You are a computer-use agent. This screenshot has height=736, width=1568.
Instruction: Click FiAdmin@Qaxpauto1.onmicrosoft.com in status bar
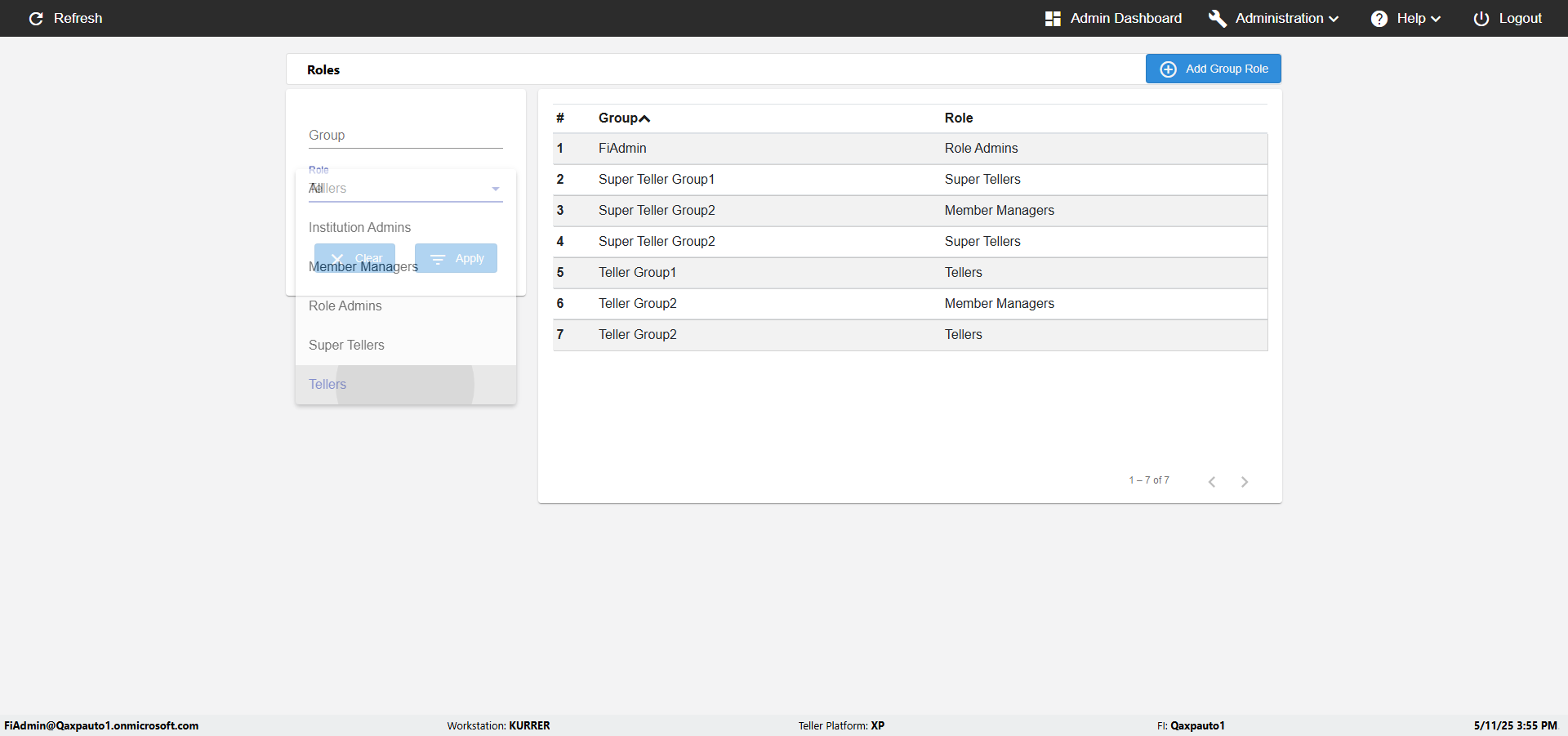click(x=101, y=725)
